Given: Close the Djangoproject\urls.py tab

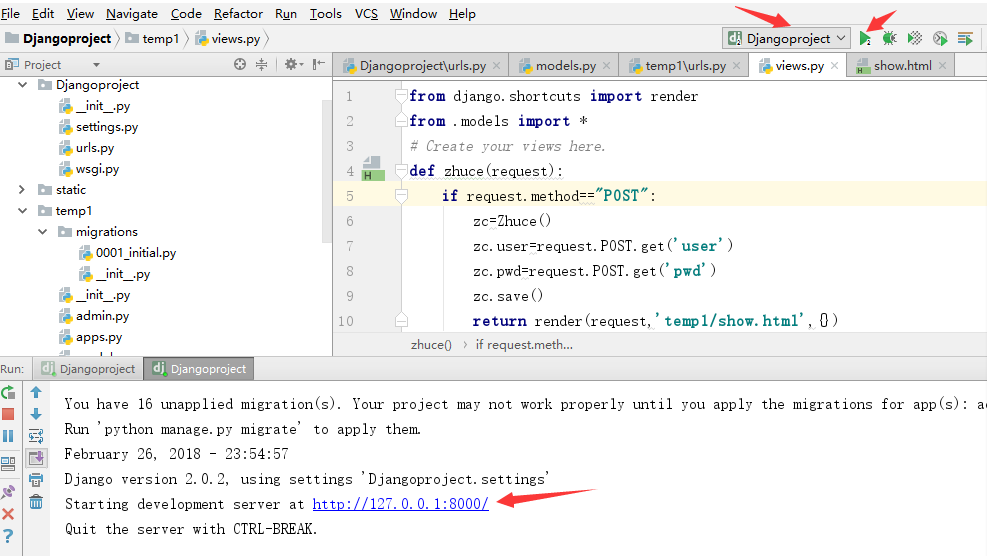Looking at the screenshot, I should 497,65.
